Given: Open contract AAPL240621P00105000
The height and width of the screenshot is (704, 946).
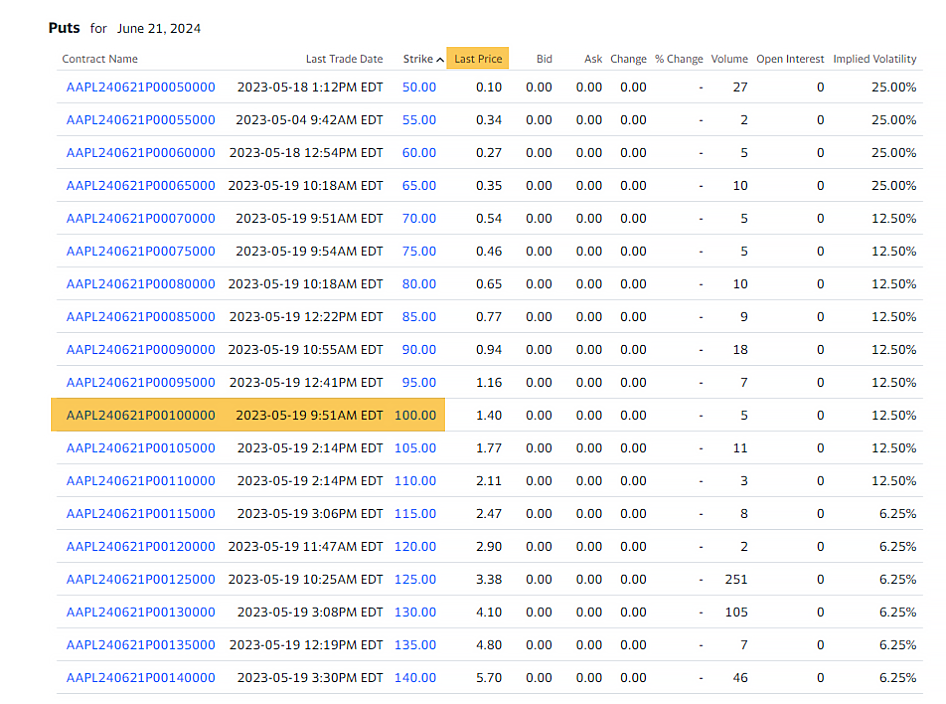Looking at the screenshot, I should coord(141,448).
